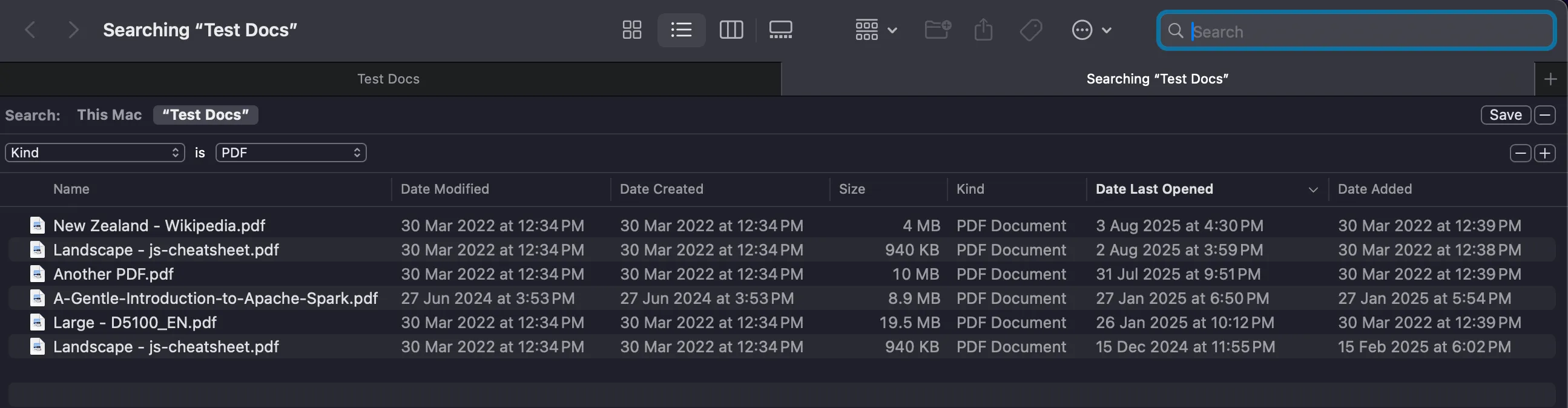The image size is (1568, 408).
Task: Click the Share toolbar icon
Action: (983, 29)
